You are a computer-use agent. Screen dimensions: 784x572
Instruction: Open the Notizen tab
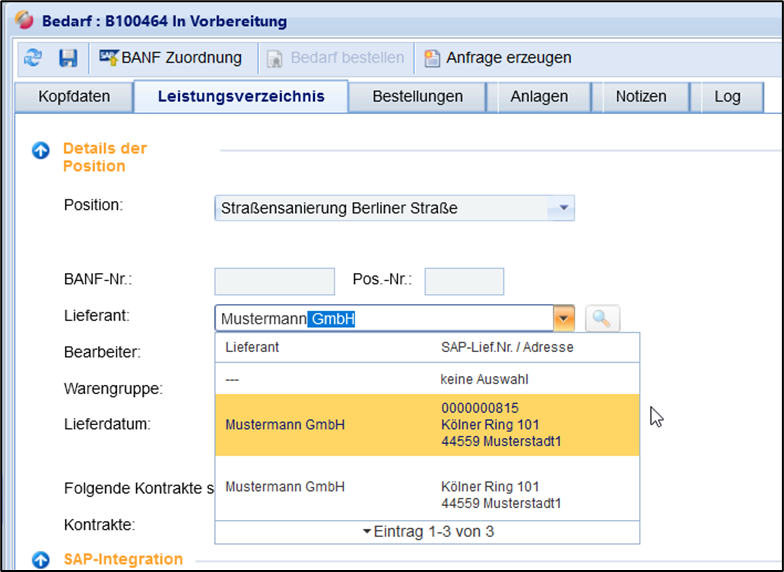tap(641, 97)
